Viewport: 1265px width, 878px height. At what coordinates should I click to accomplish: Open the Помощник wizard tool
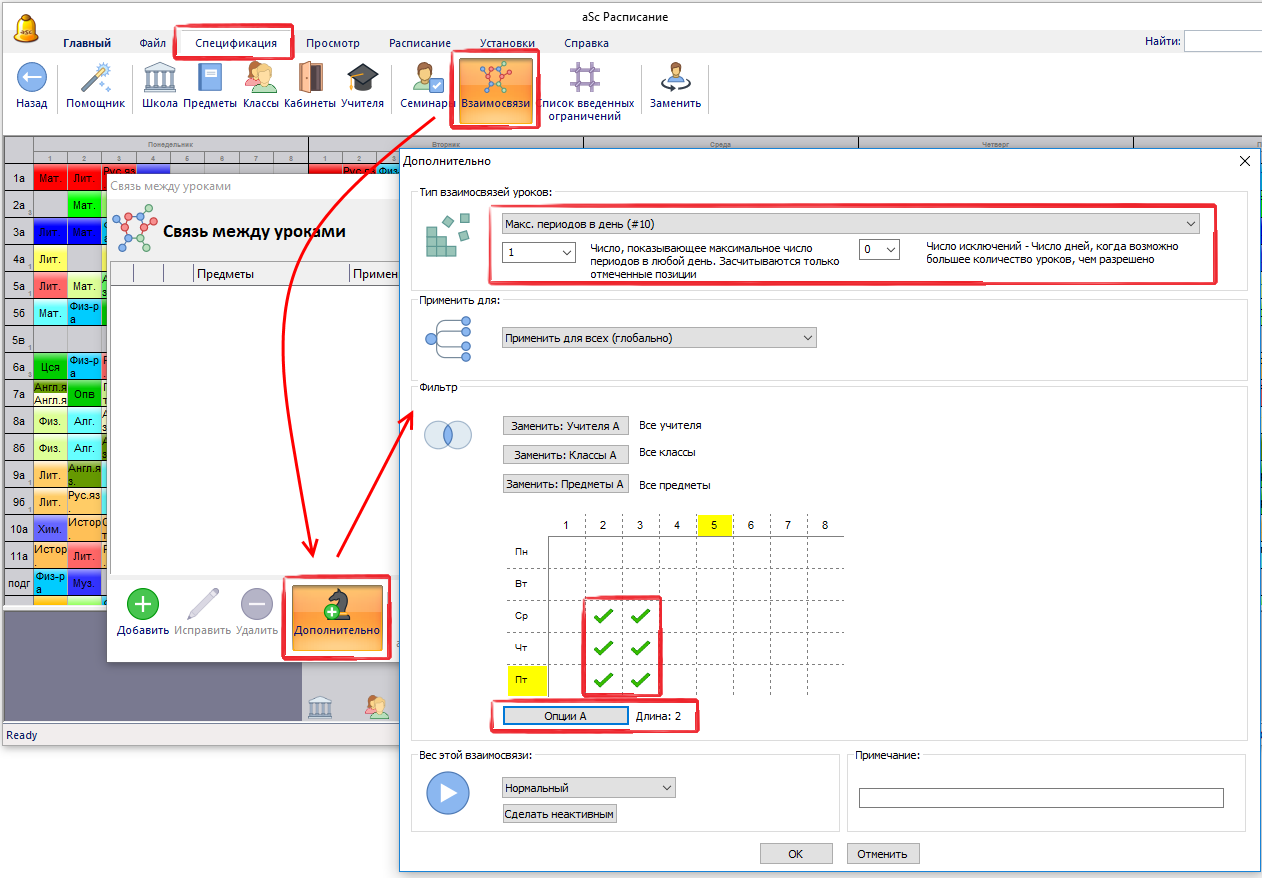[95, 79]
